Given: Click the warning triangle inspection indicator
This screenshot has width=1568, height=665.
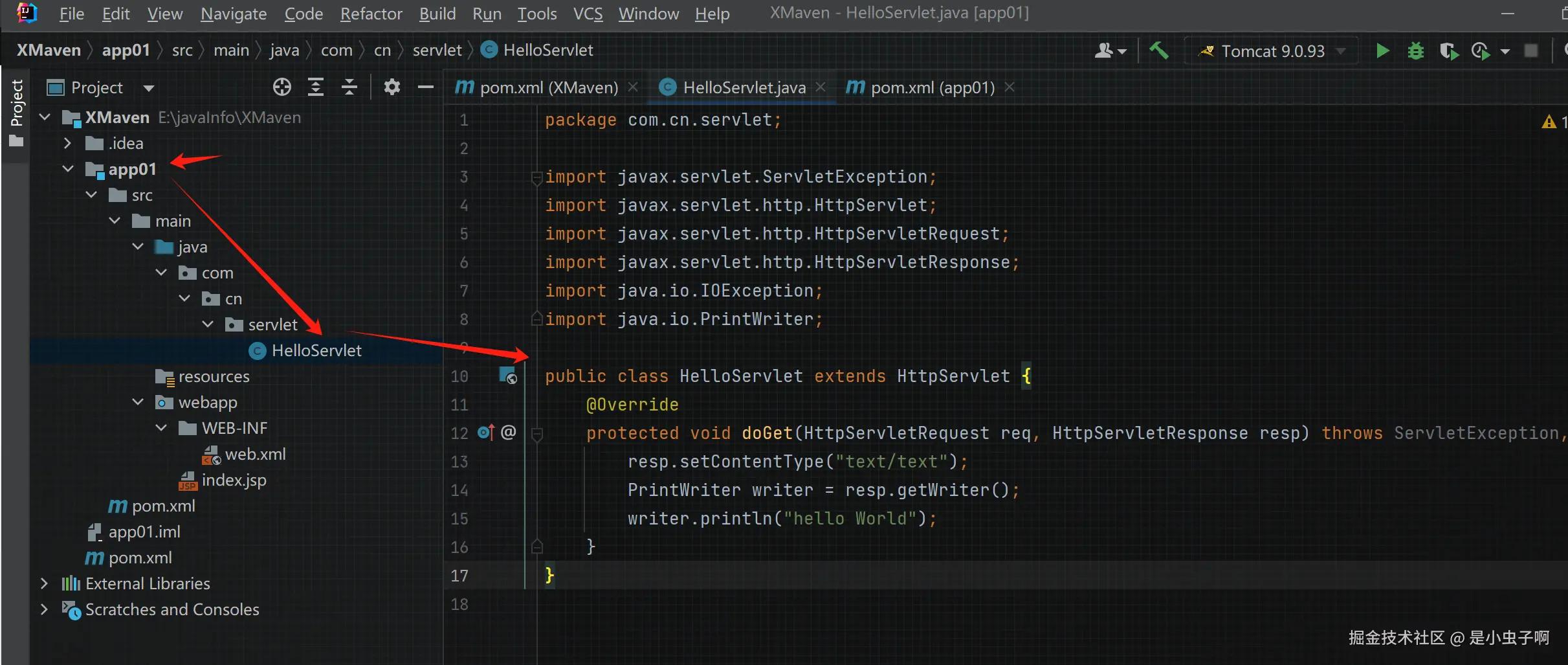Looking at the screenshot, I should click(1549, 122).
